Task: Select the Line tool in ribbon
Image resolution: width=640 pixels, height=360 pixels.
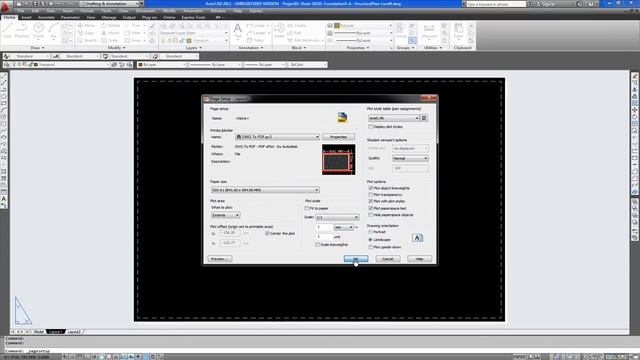Action: tap(8, 31)
